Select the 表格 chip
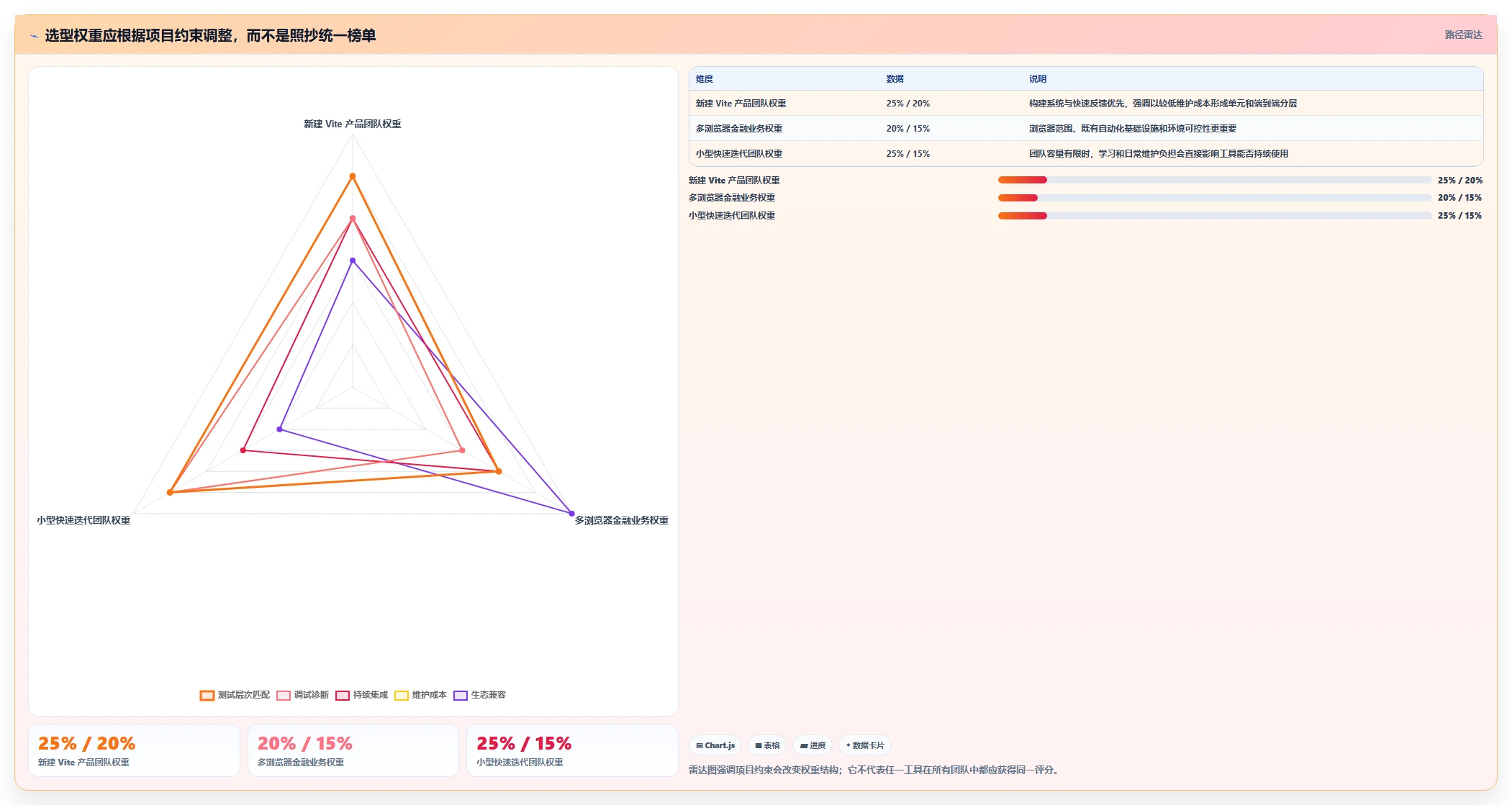The width and height of the screenshot is (1512, 805). pyautogui.click(x=767, y=745)
